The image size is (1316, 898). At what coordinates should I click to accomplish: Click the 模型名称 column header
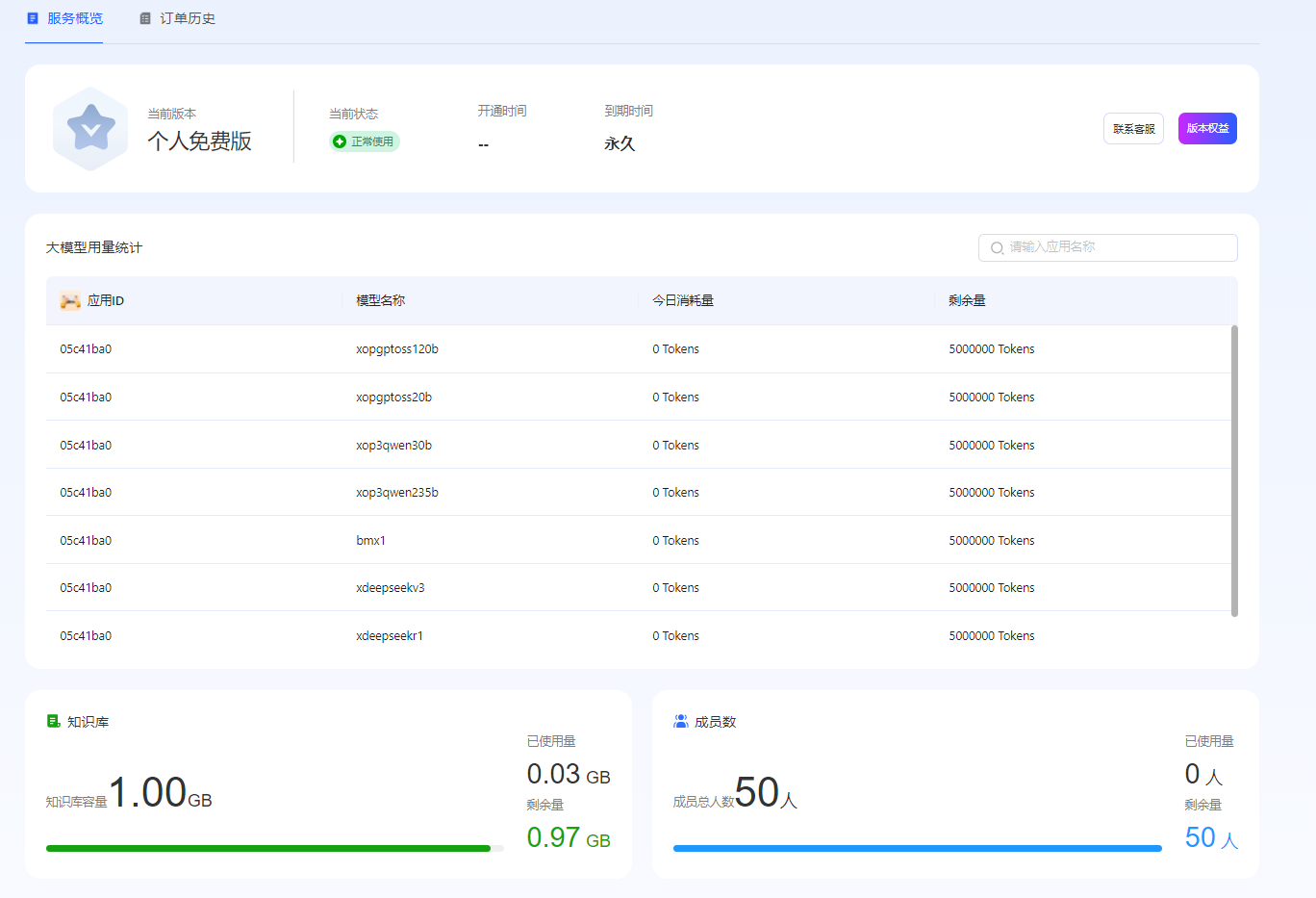381,301
